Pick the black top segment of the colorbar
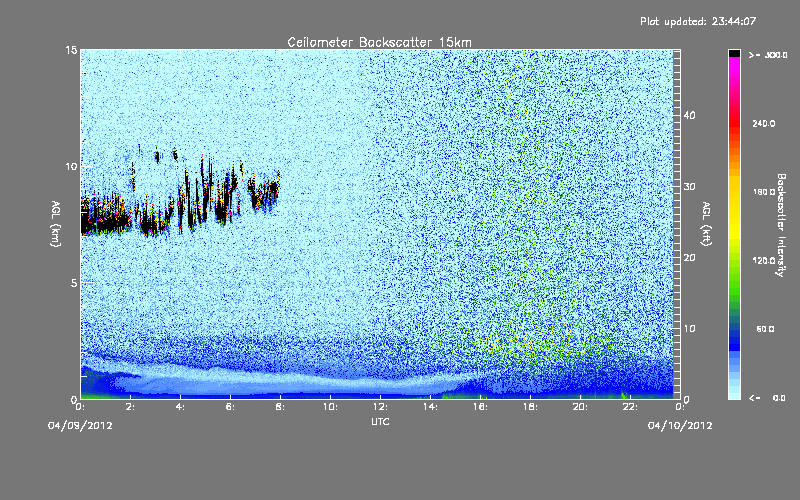The image size is (800, 500). point(734,53)
